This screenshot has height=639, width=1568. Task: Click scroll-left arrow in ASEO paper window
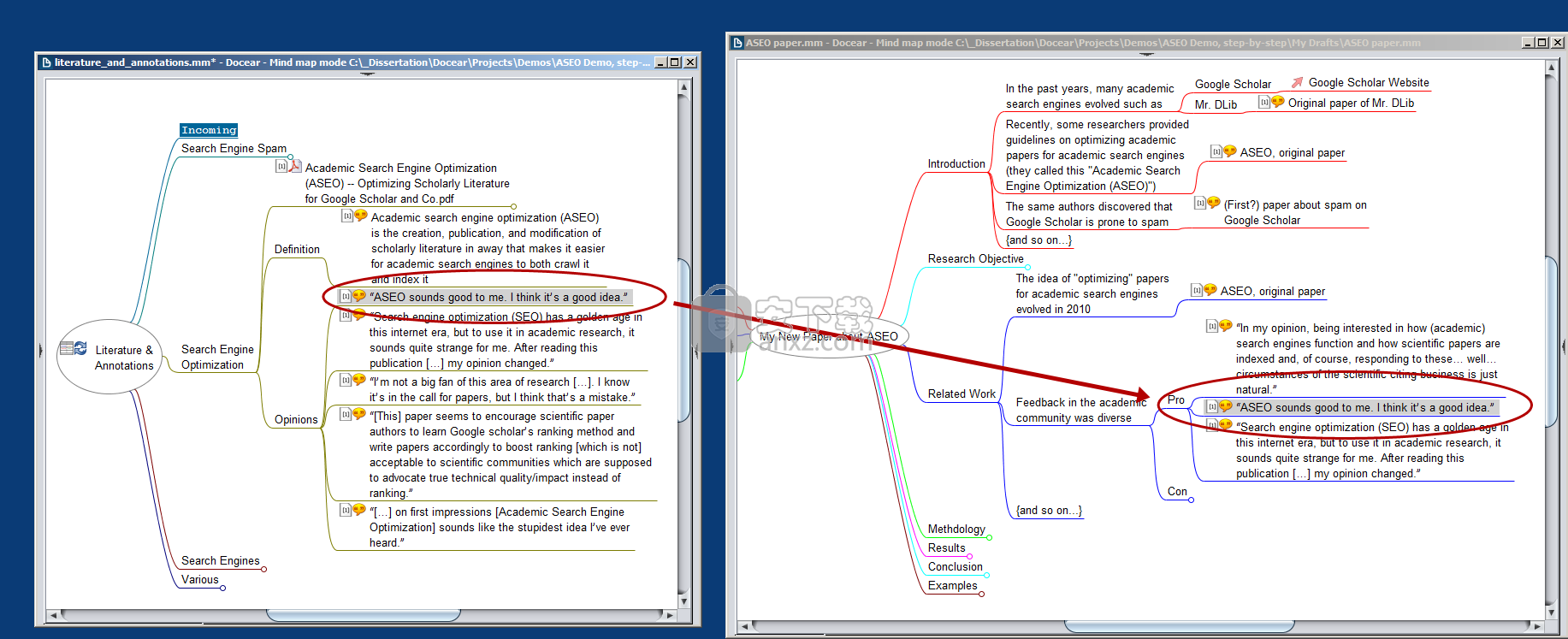click(x=745, y=627)
